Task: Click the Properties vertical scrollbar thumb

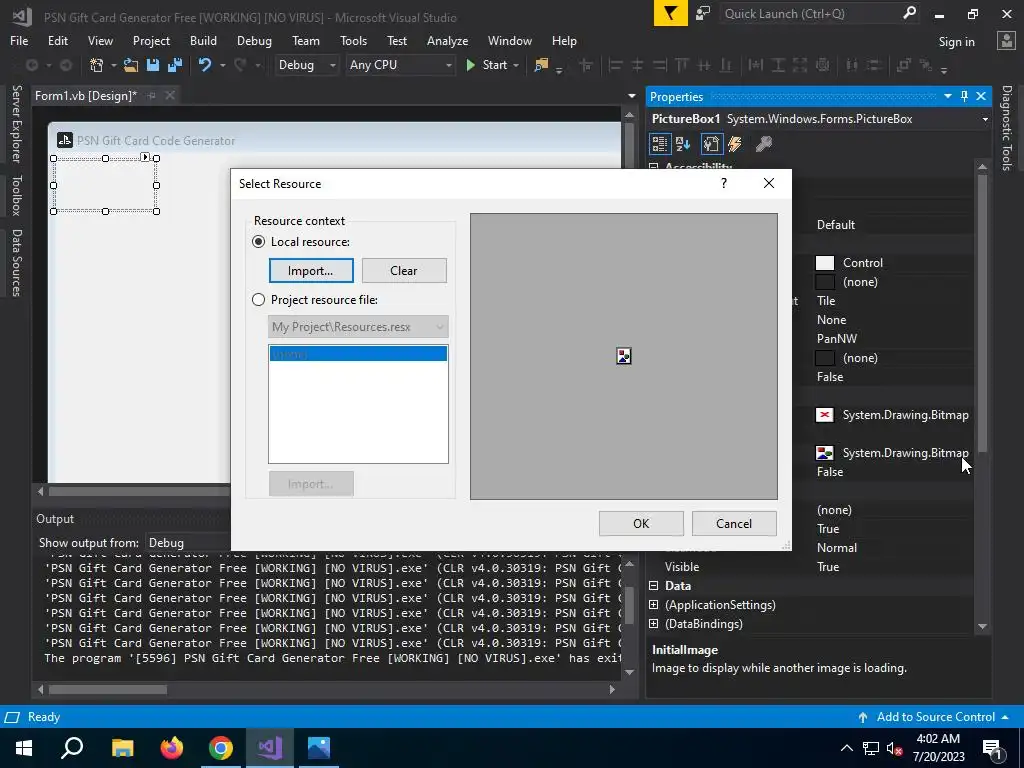Action: 982,313
